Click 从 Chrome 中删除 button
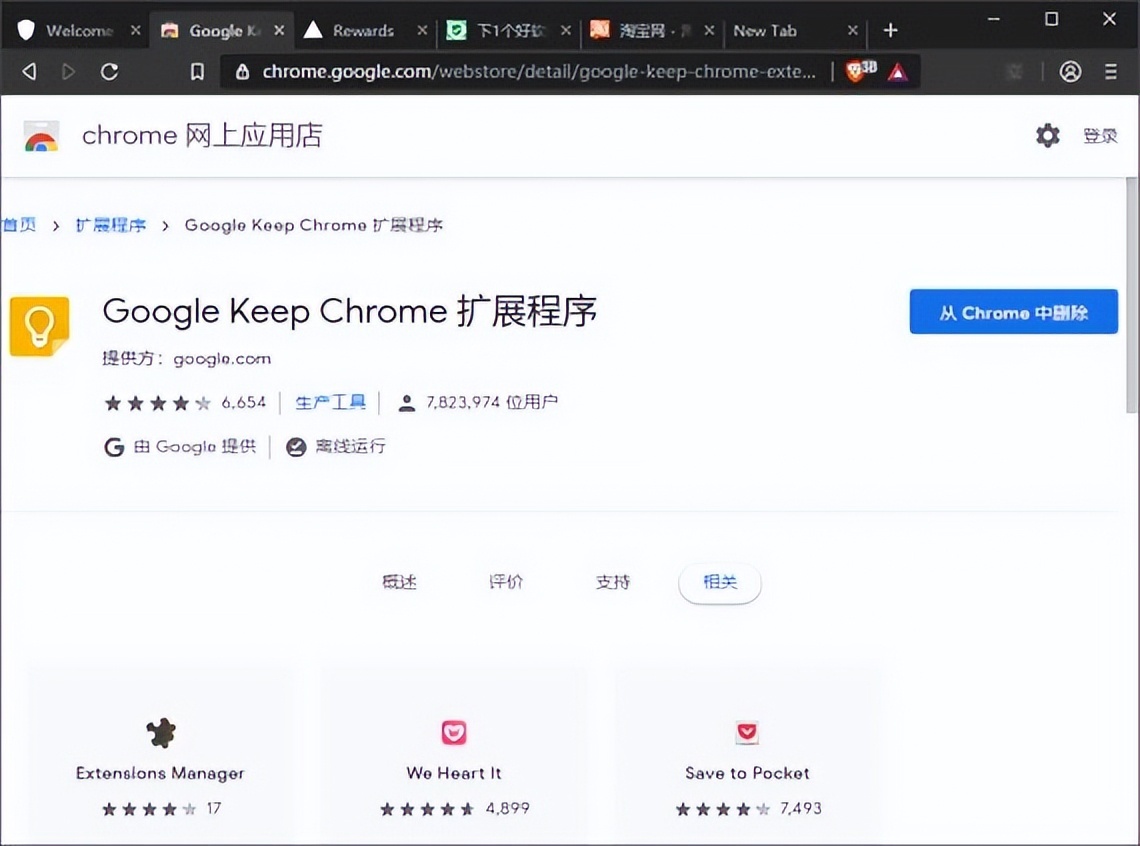 (x=1013, y=312)
